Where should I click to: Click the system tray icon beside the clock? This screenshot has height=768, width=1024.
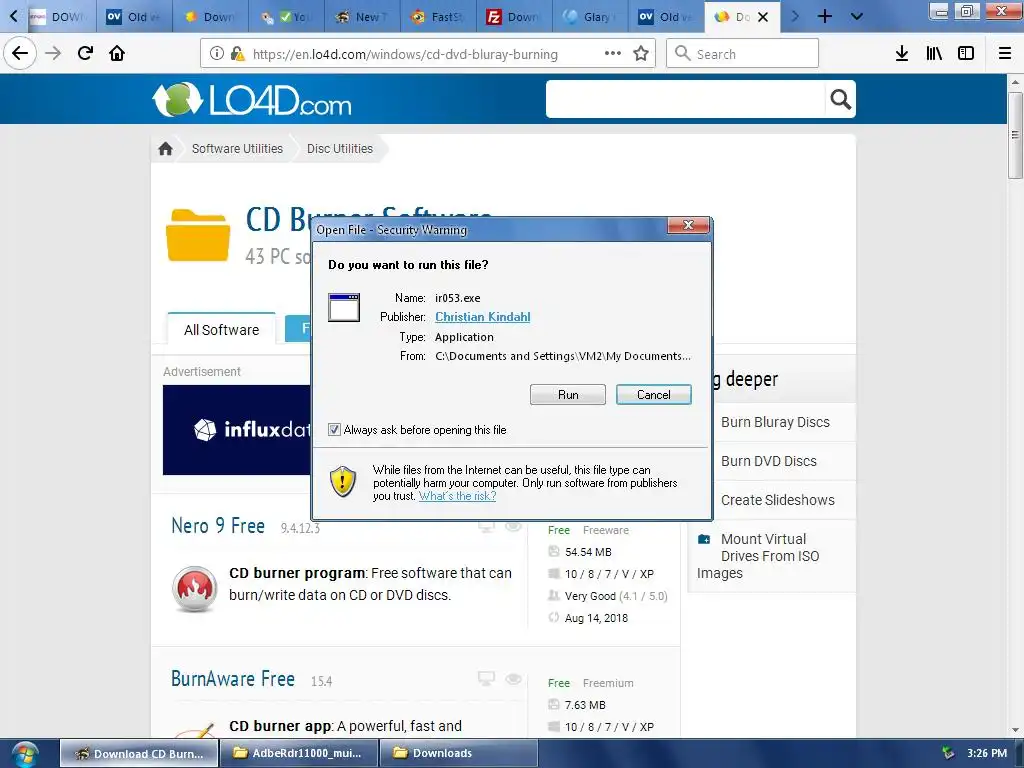[947, 754]
